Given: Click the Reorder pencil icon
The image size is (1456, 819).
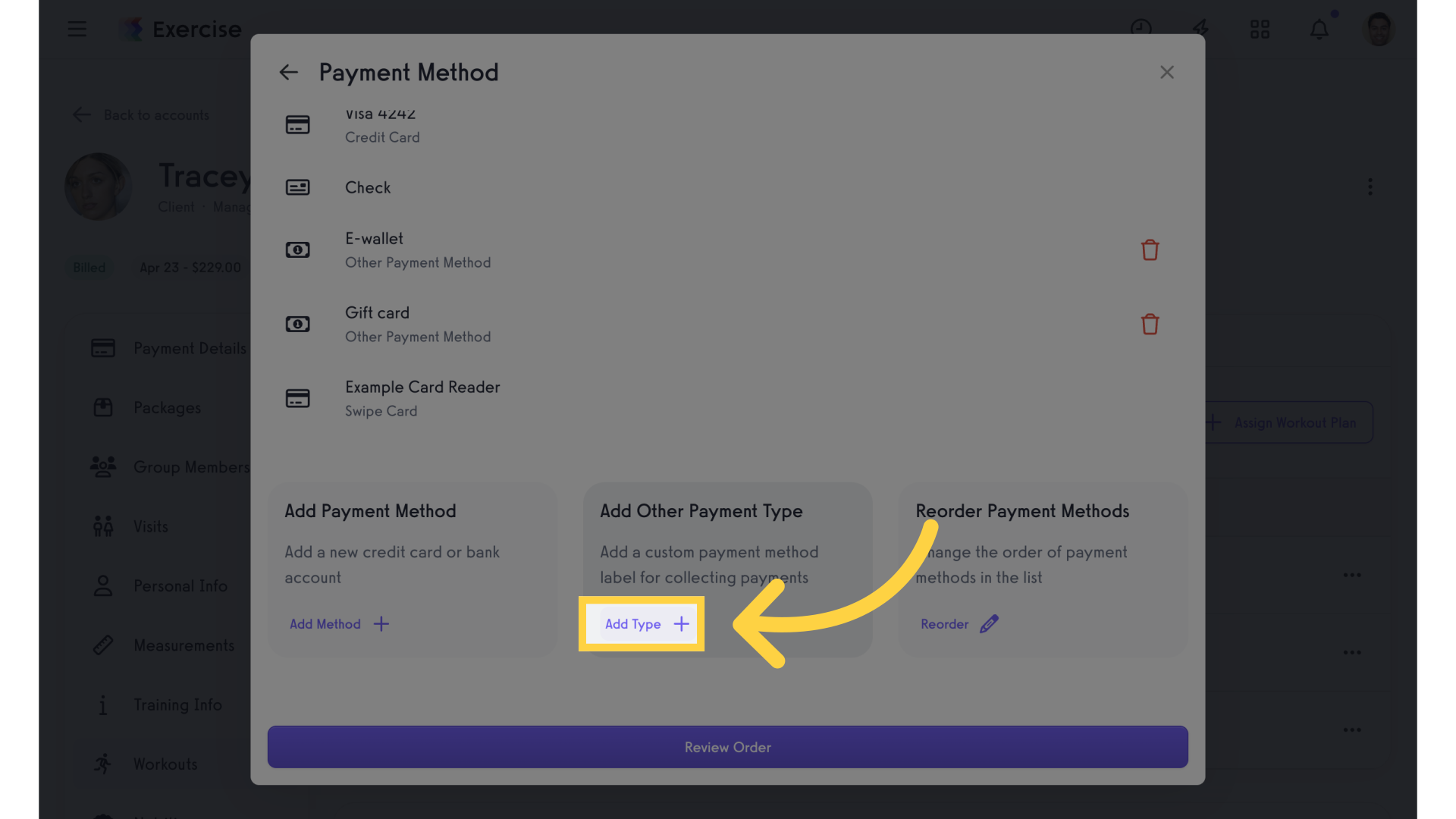Looking at the screenshot, I should [989, 624].
